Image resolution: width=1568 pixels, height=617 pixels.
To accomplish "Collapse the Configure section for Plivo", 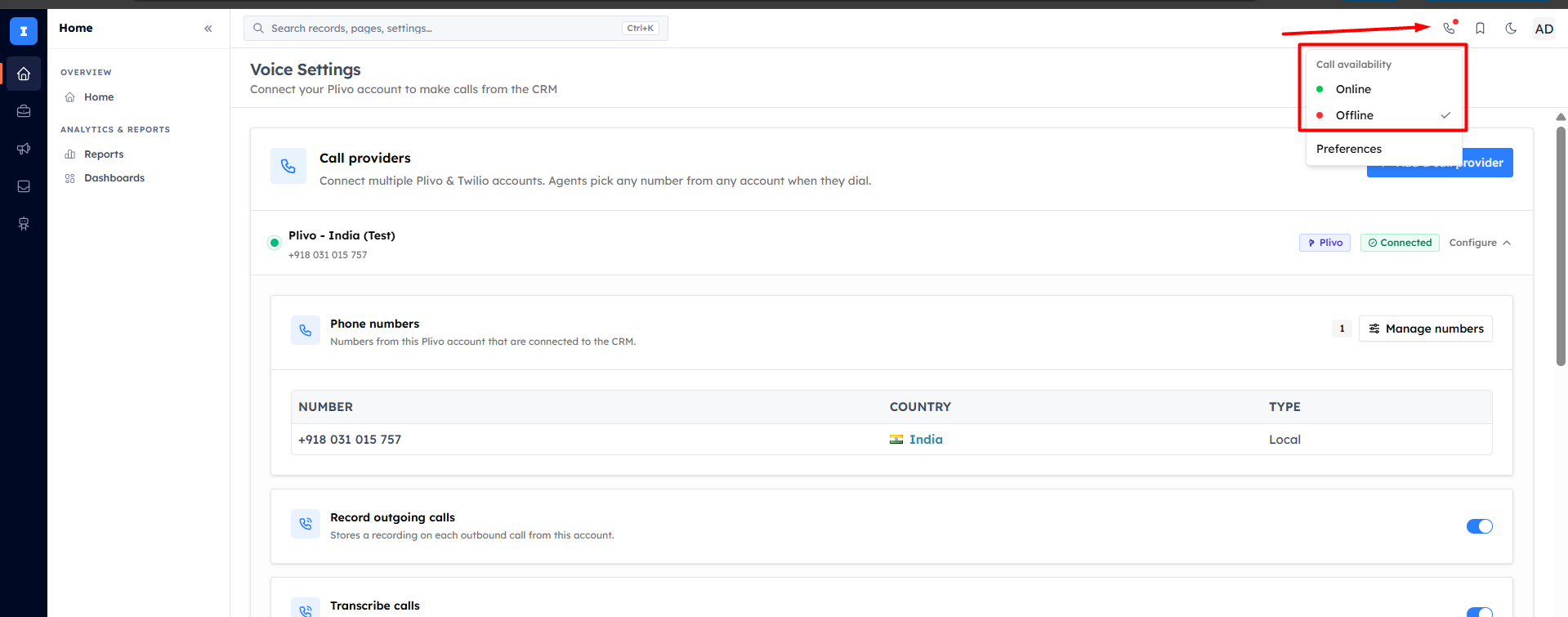I will click(x=1480, y=243).
